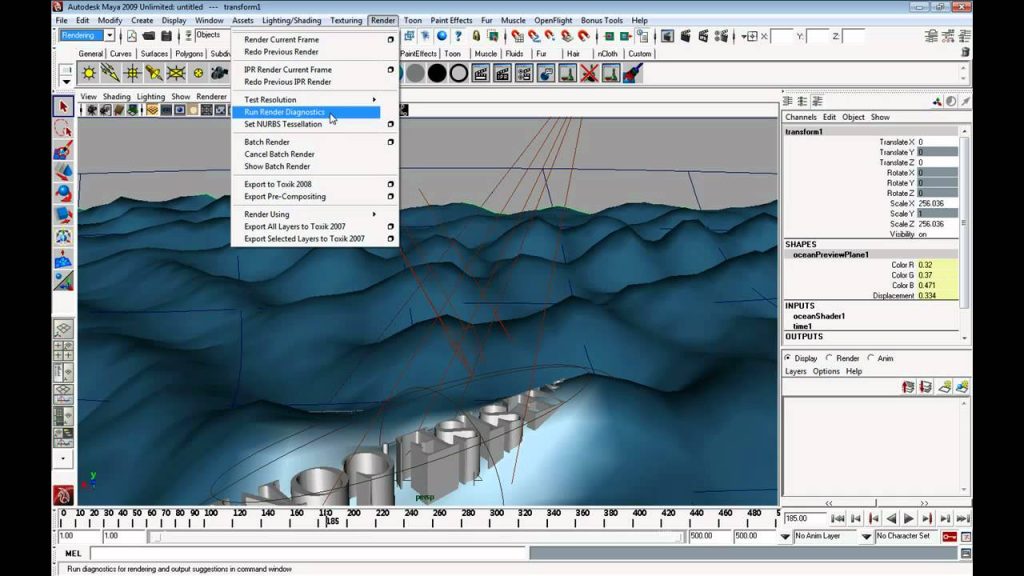1024x576 pixels.
Task: Select the arrow Select tool
Action: [x=63, y=106]
